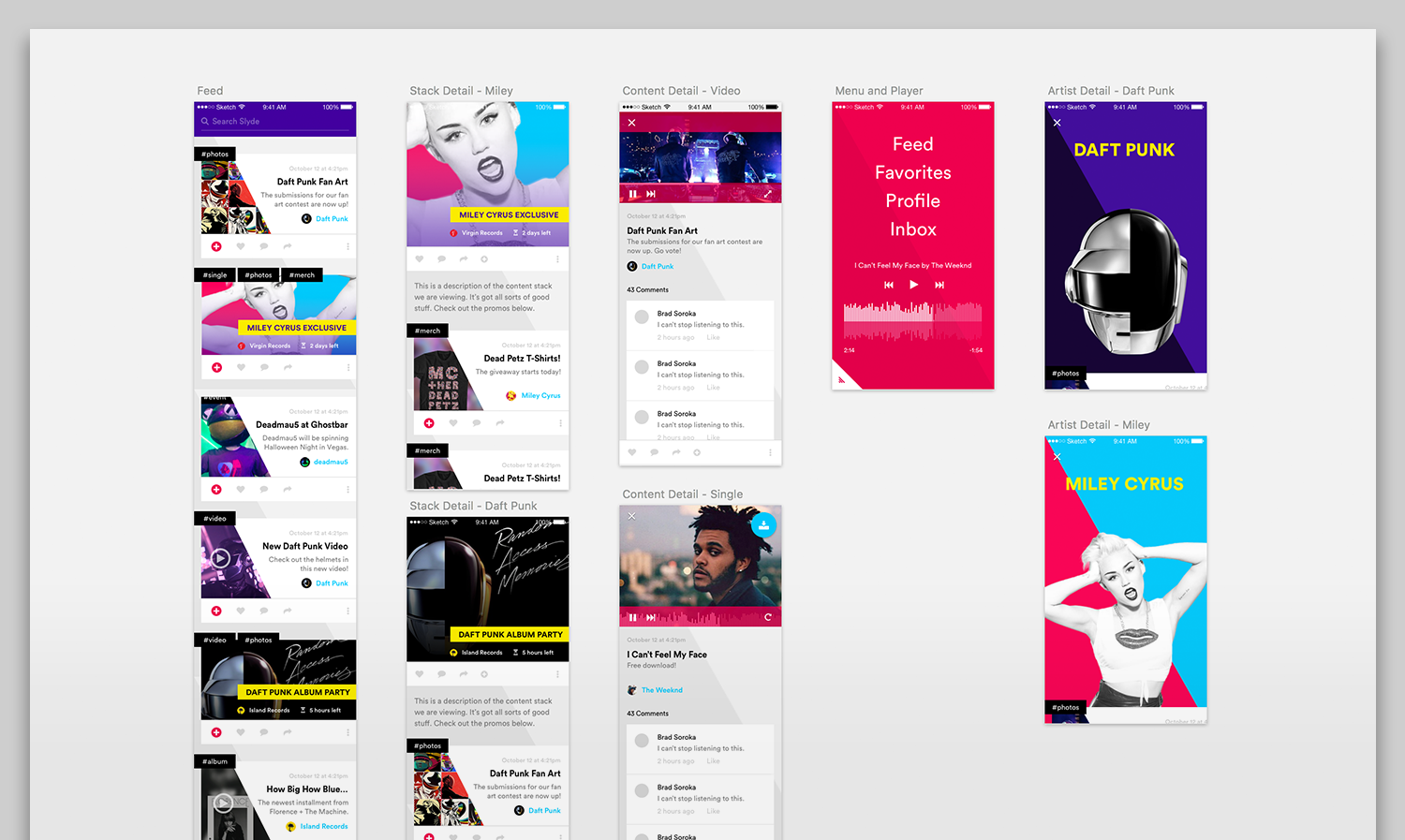Viewport: 1405px width, 840px height.
Task: Seek within the menu player waveform
Action: coord(913,321)
